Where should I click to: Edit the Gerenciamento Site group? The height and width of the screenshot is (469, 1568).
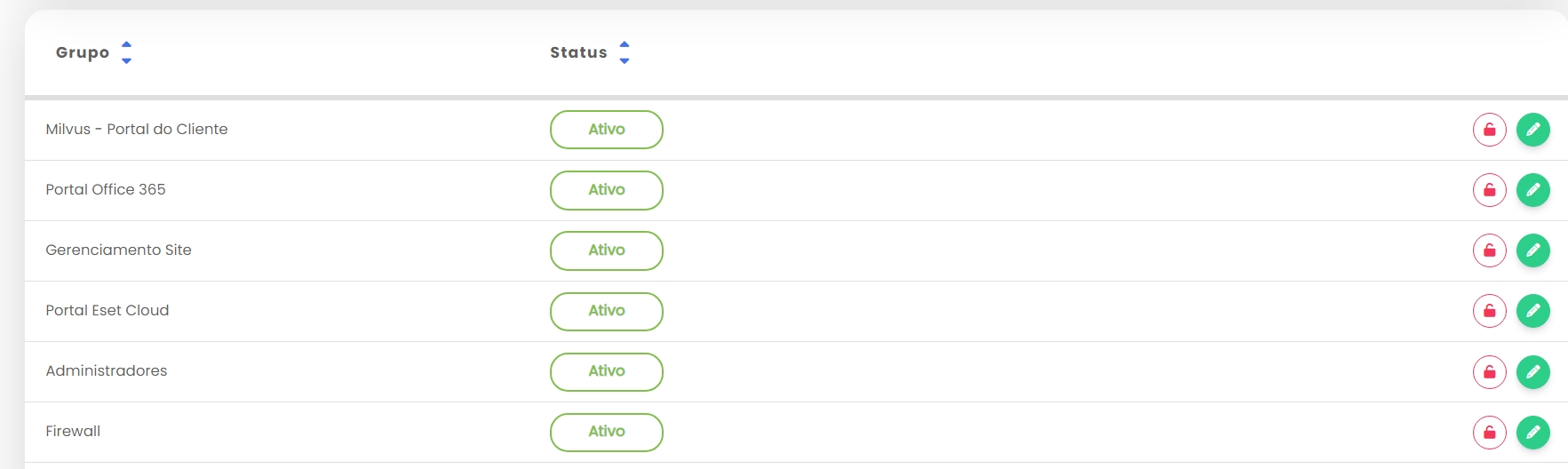[x=1532, y=250]
